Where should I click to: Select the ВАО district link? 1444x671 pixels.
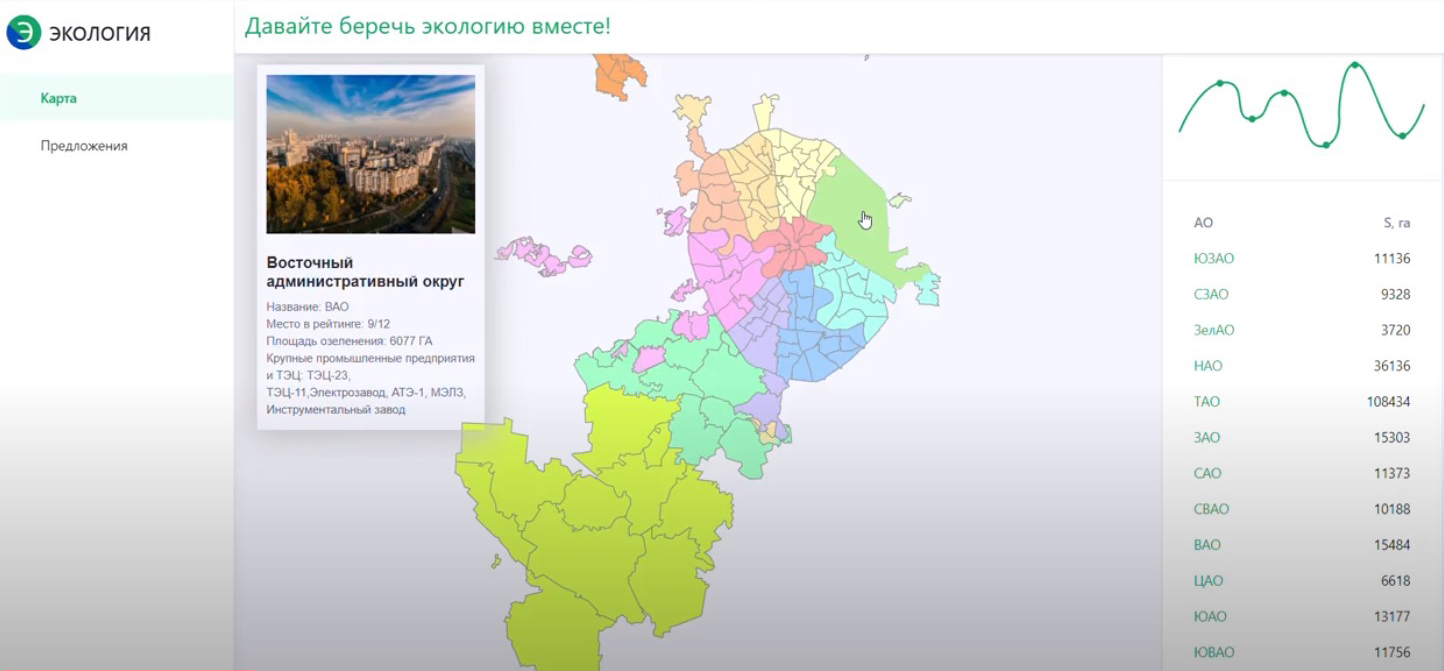click(1206, 545)
